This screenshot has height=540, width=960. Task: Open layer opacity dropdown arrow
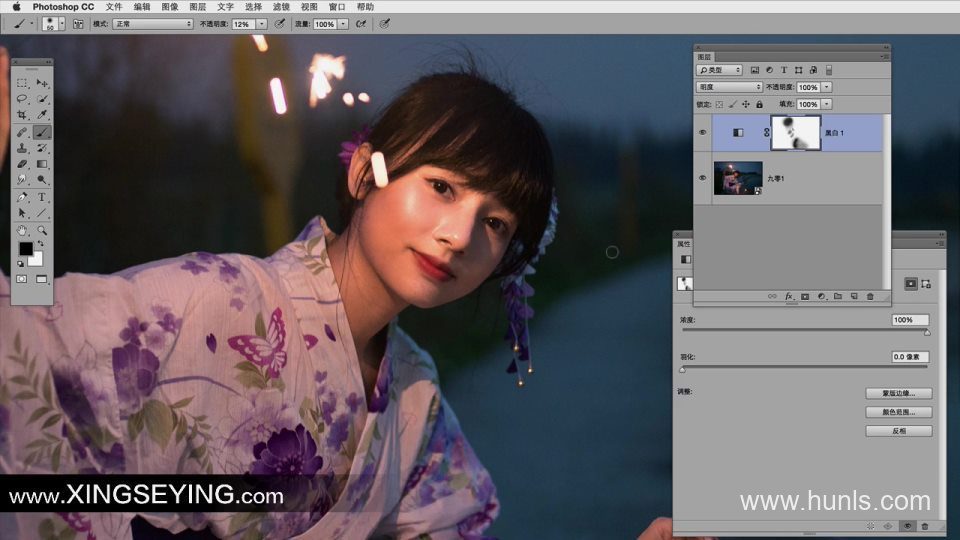pyautogui.click(x=827, y=87)
